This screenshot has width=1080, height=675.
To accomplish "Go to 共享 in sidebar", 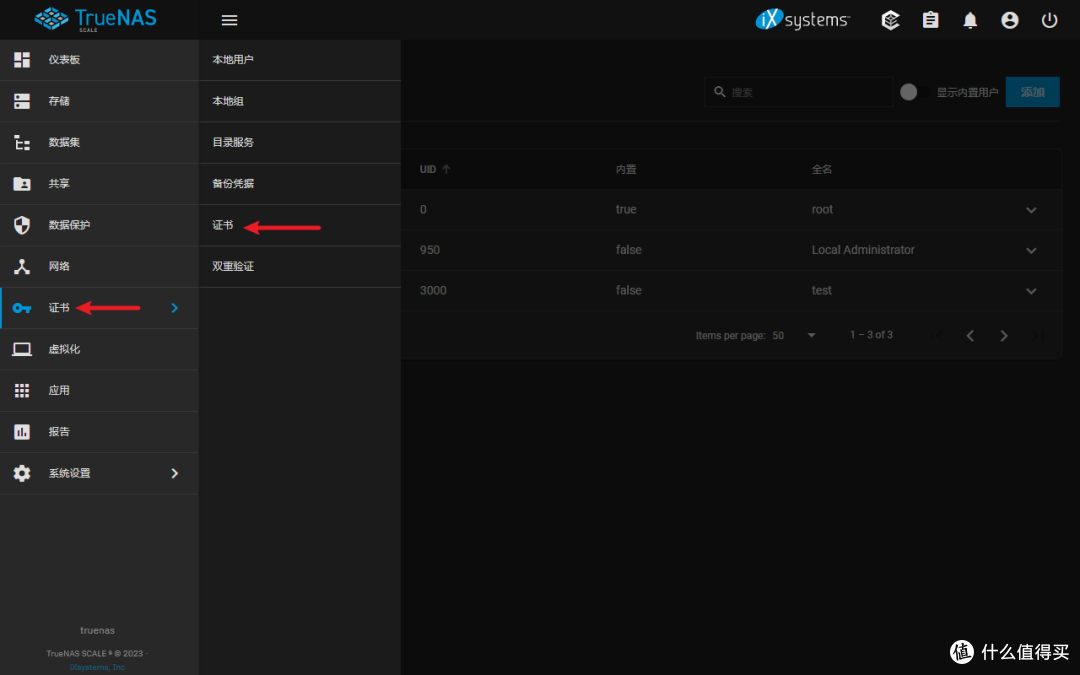I will (99, 184).
